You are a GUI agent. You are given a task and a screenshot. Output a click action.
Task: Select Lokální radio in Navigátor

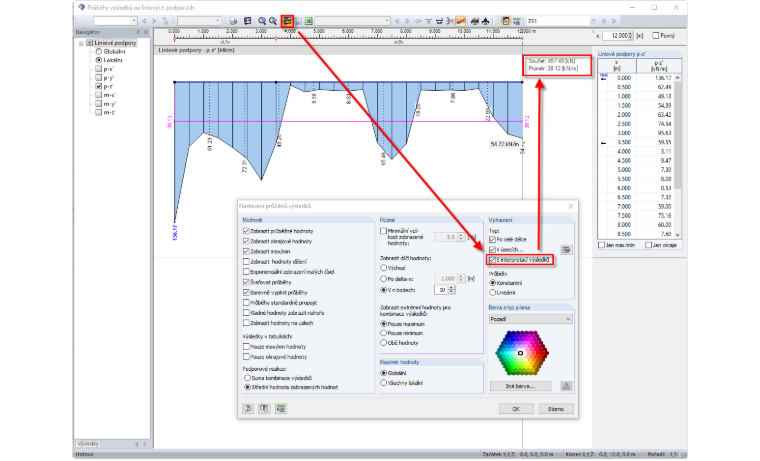tap(98, 60)
